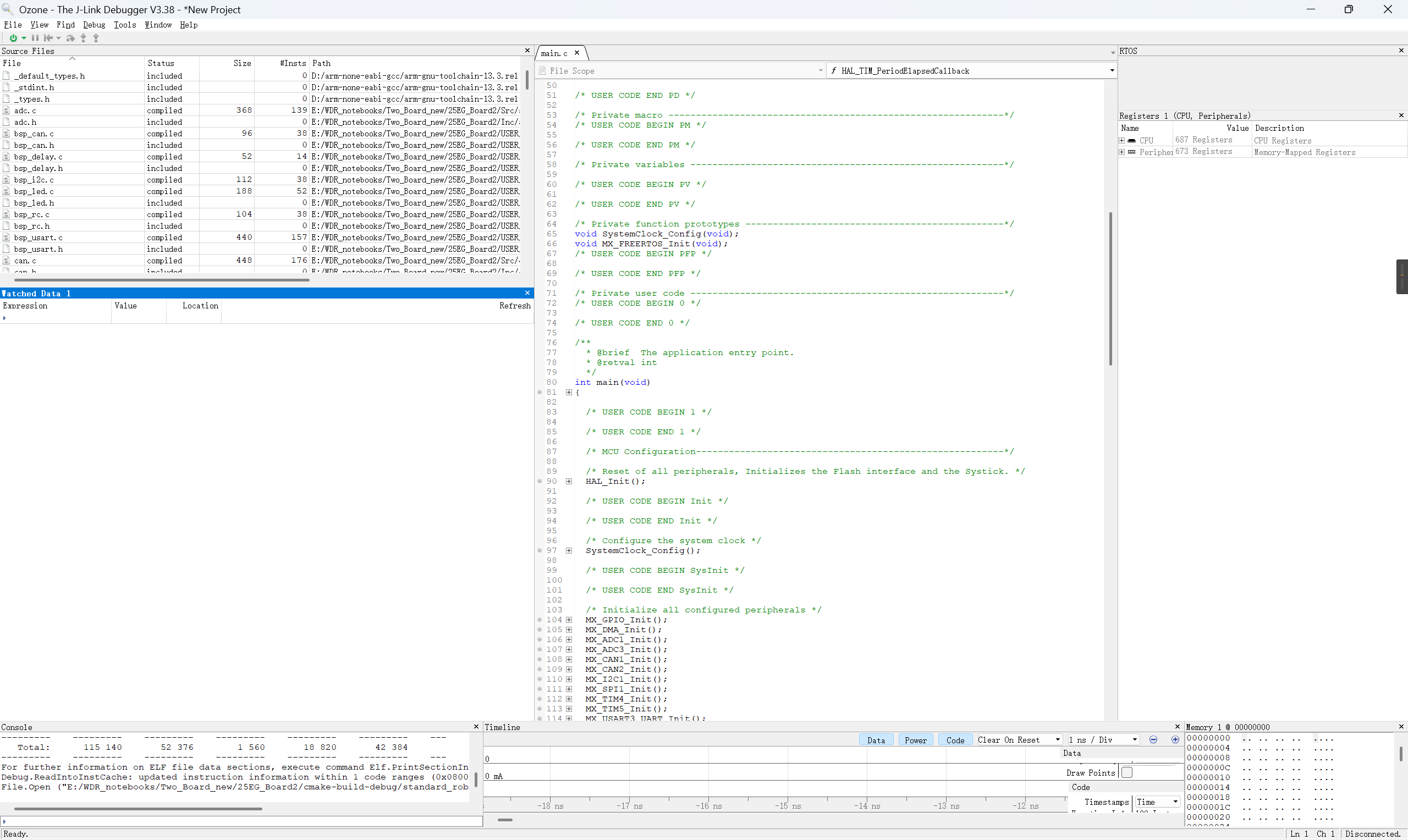Zoom out timeline with minus icon
The width and height of the screenshot is (1408, 840).
coord(1153,740)
